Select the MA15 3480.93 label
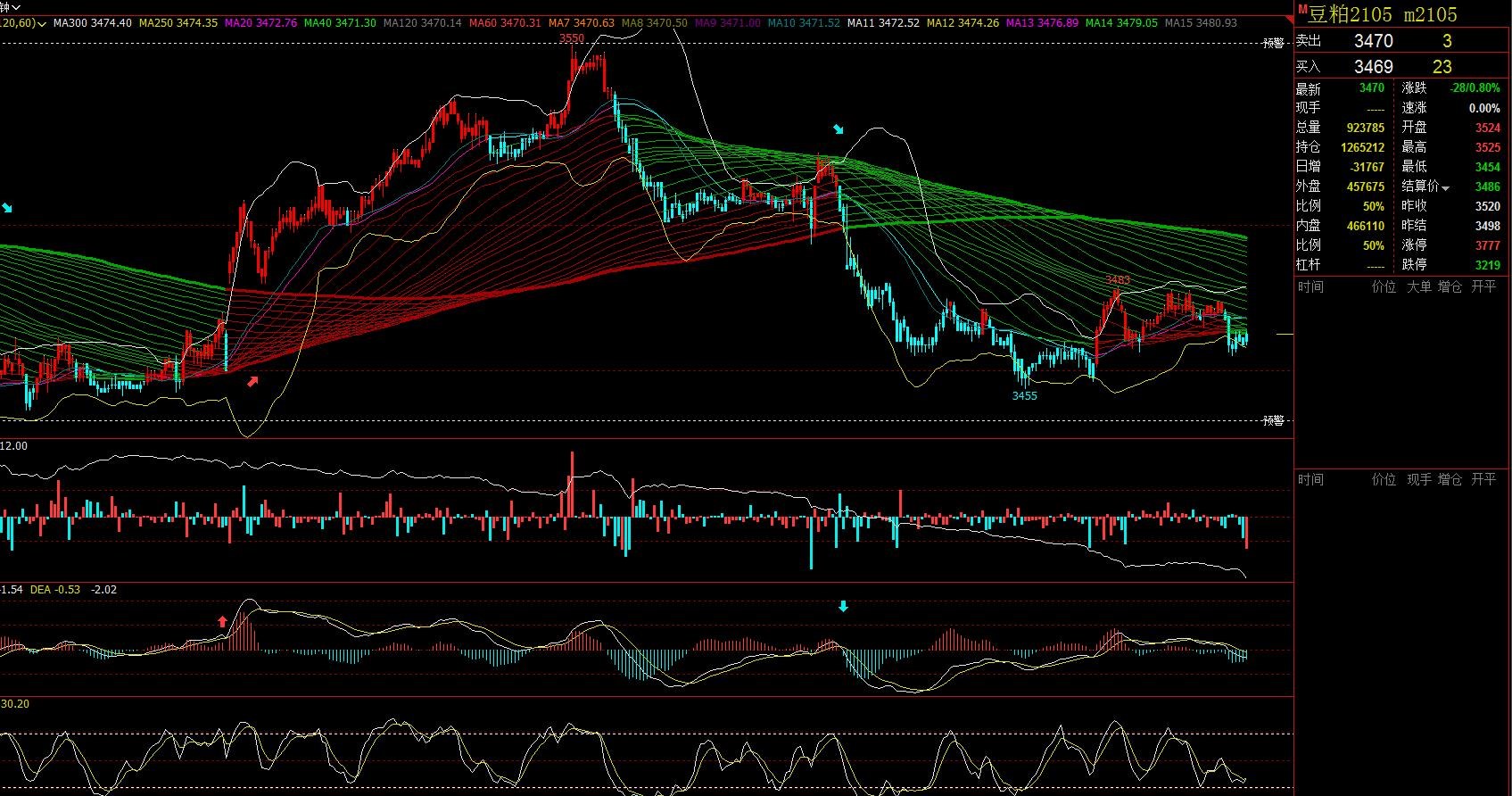1512x796 pixels. click(1201, 23)
